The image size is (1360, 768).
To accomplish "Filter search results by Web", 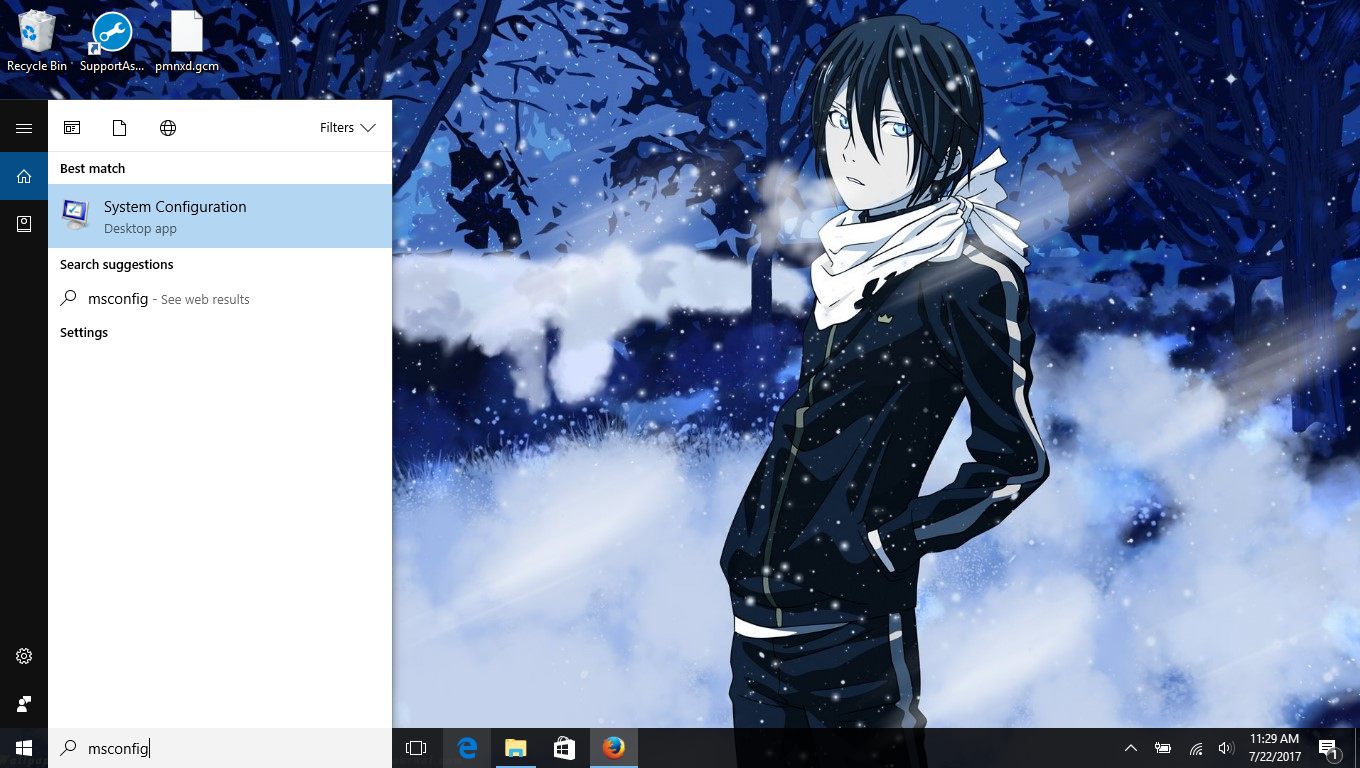I will [x=168, y=128].
